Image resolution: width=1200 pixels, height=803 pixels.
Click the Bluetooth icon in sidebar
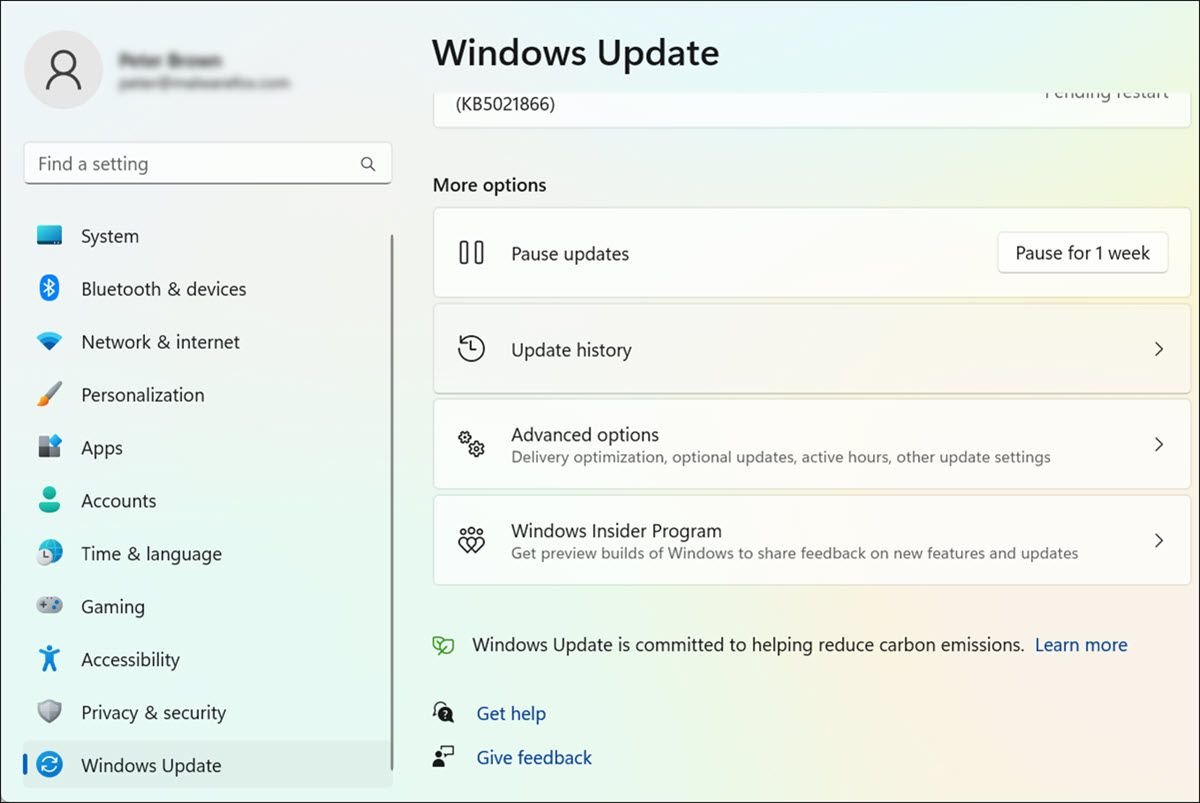[x=49, y=288]
